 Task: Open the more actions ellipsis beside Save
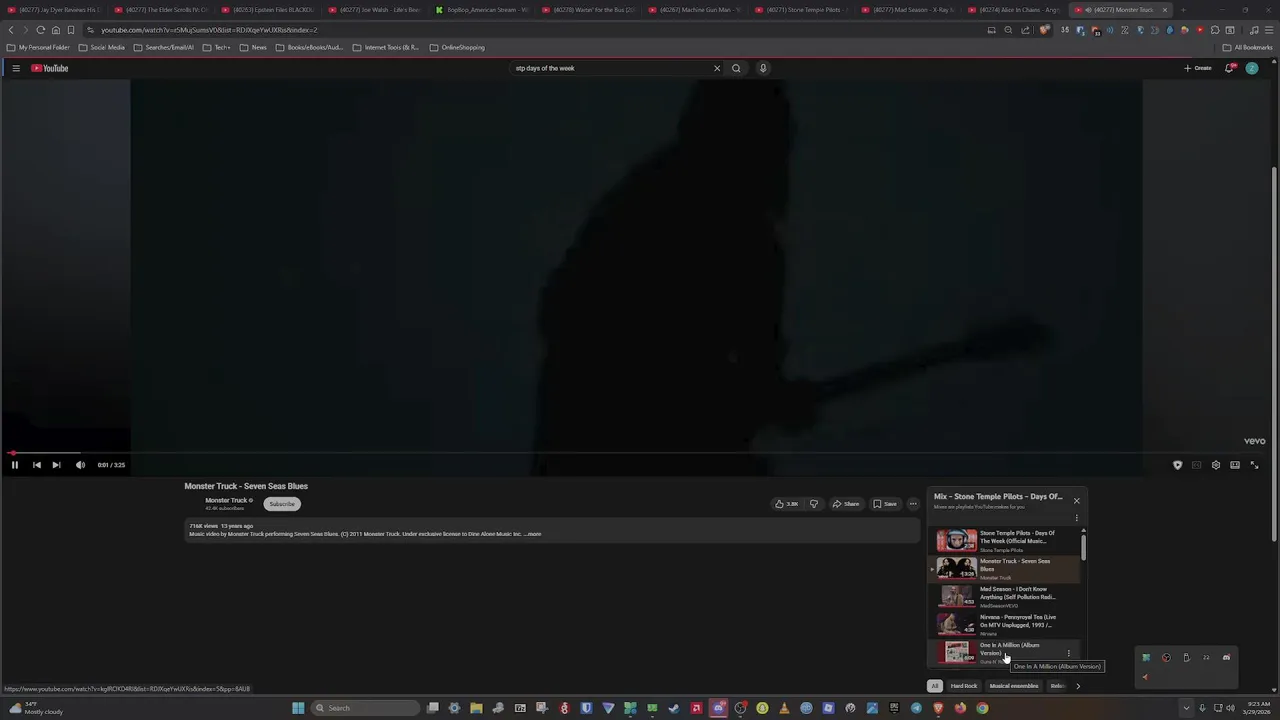pos(913,504)
